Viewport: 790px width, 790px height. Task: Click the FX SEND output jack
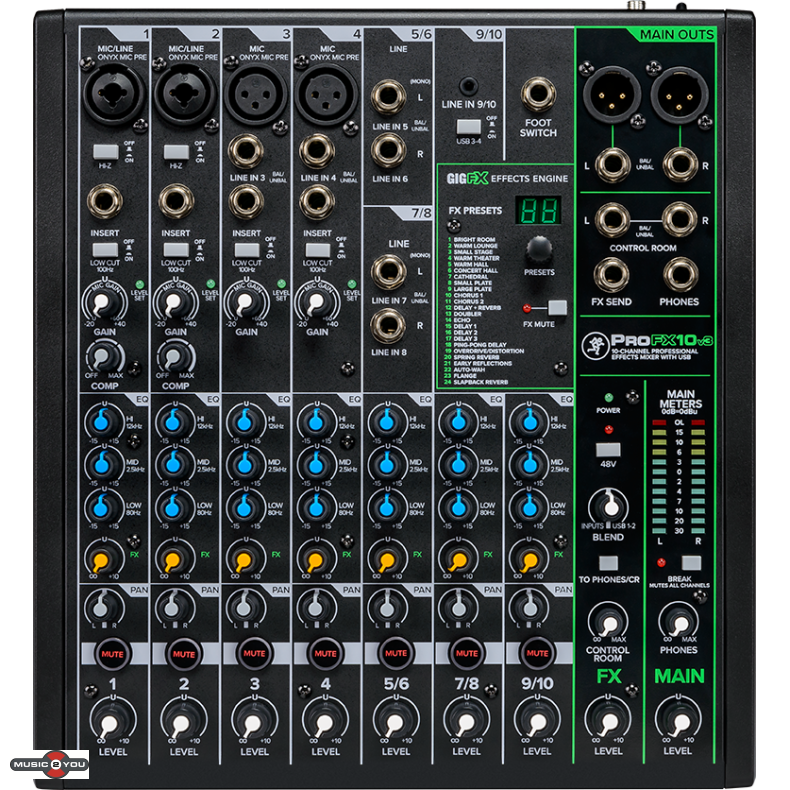(x=611, y=275)
